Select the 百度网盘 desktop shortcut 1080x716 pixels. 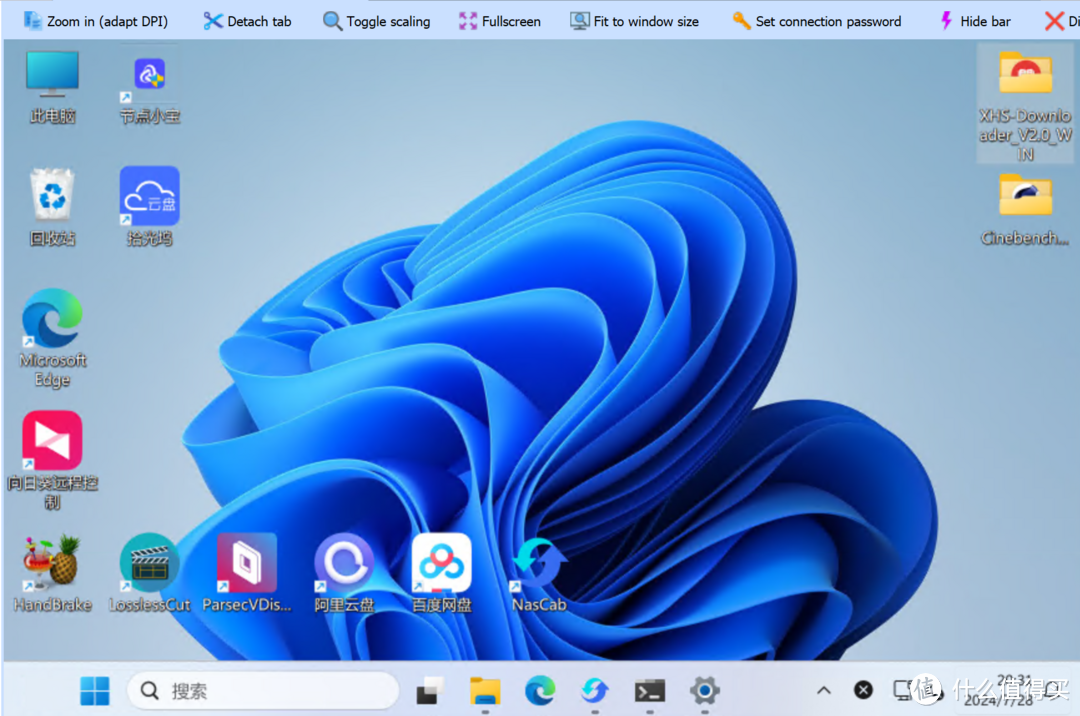tap(441, 572)
